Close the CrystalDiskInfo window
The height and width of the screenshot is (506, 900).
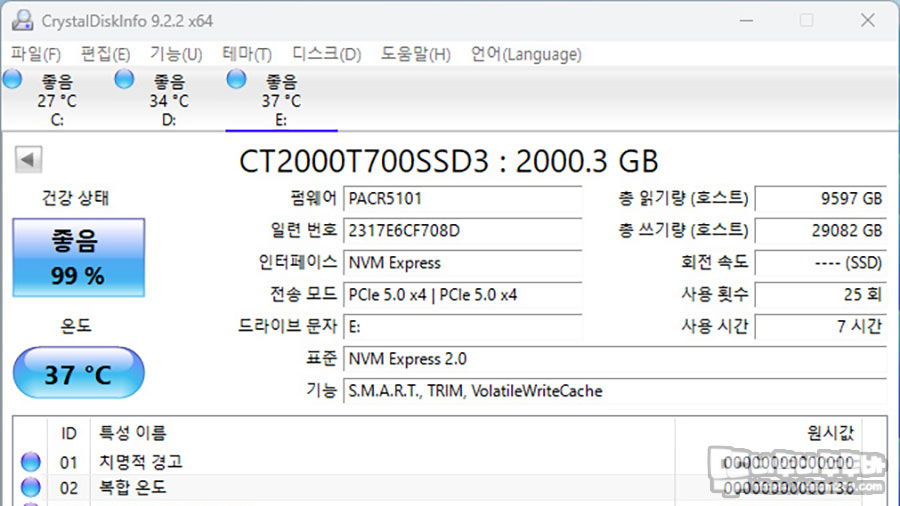click(x=868, y=21)
